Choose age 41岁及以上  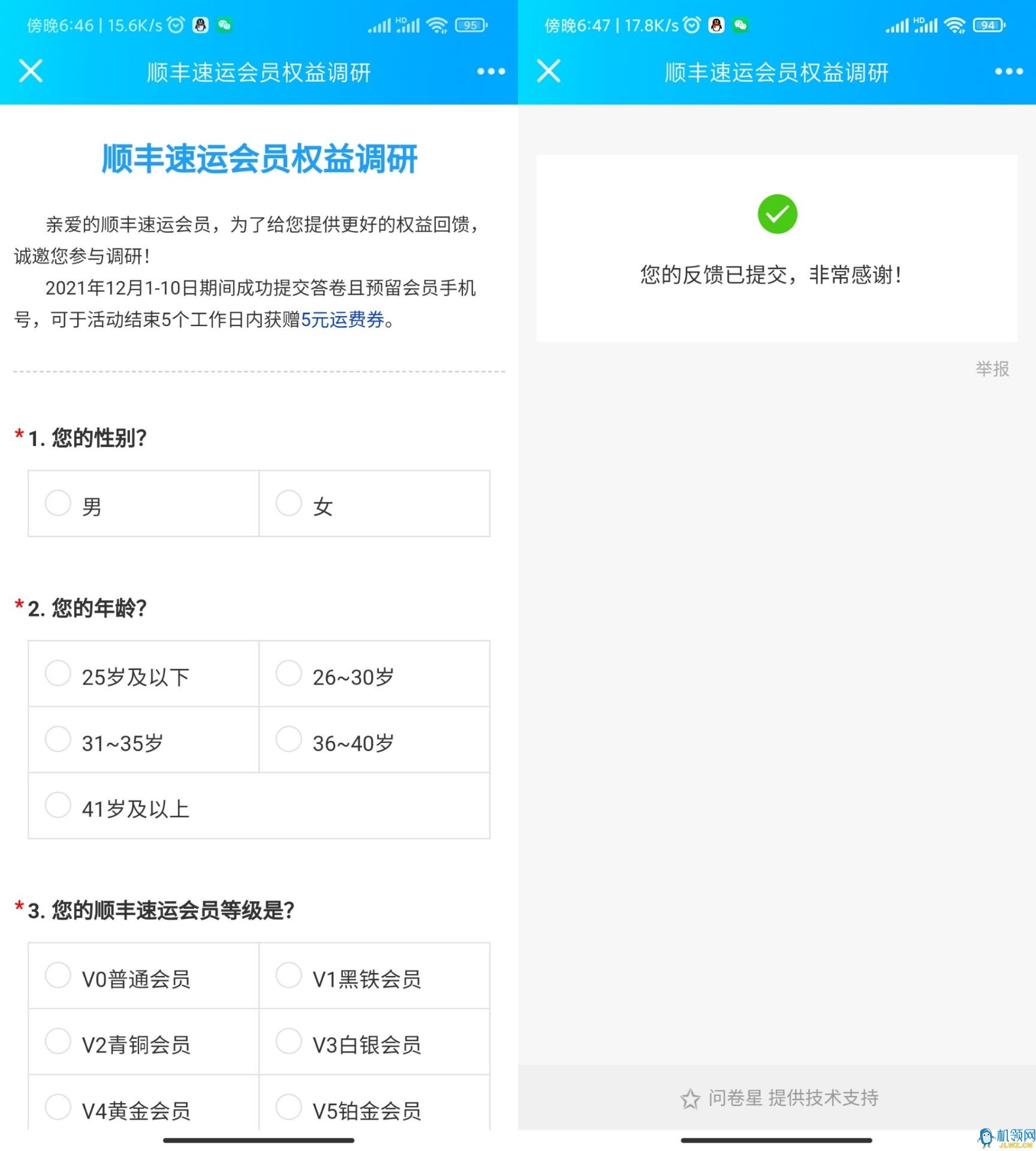click(x=259, y=806)
